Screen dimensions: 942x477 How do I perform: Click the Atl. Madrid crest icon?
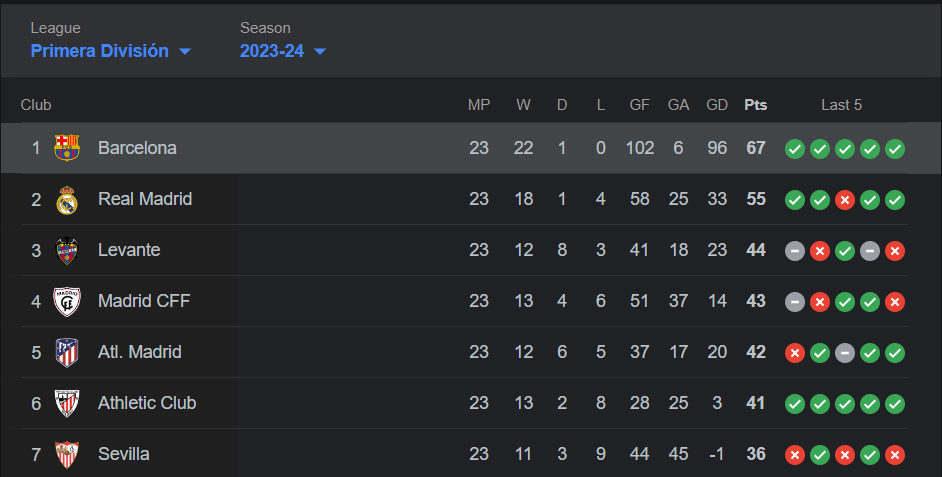[67, 353]
